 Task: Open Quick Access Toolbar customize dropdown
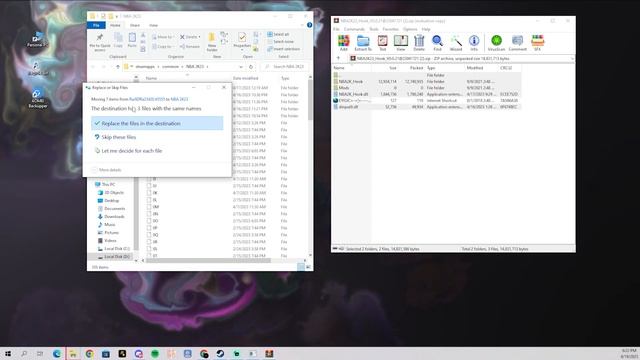coord(117,16)
